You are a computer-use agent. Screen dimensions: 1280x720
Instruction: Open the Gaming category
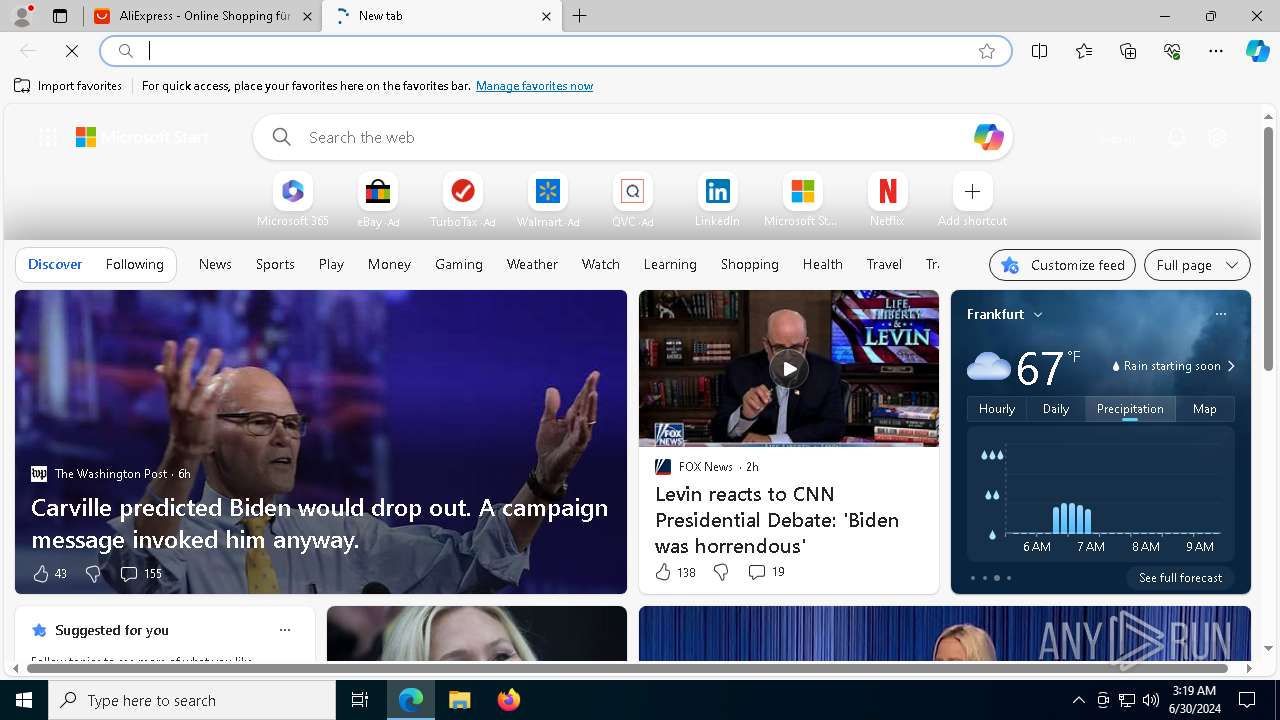click(459, 264)
